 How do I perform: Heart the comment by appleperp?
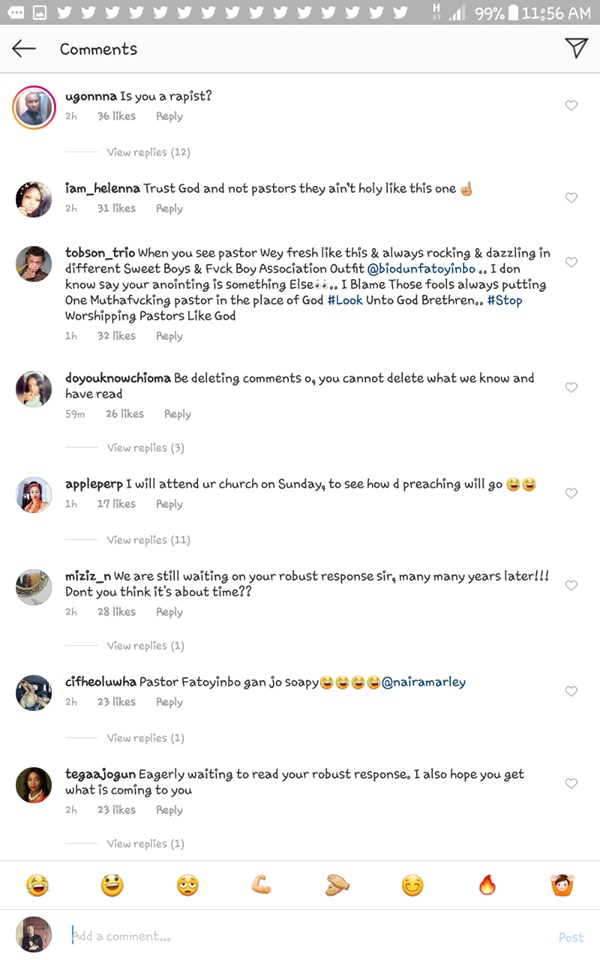point(571,494)
